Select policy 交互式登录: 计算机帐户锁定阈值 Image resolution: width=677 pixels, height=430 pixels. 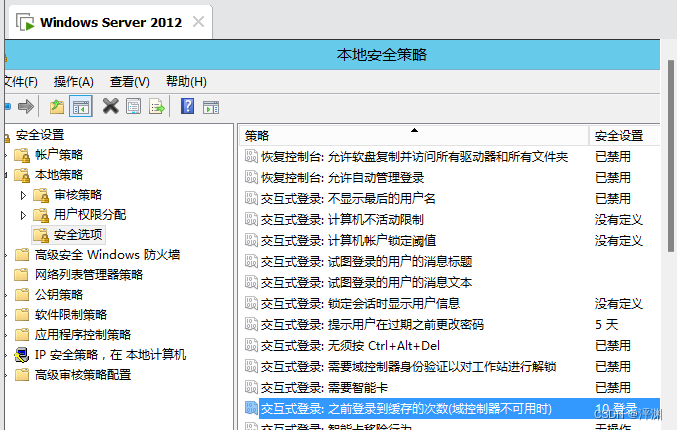tap(348, 240)
